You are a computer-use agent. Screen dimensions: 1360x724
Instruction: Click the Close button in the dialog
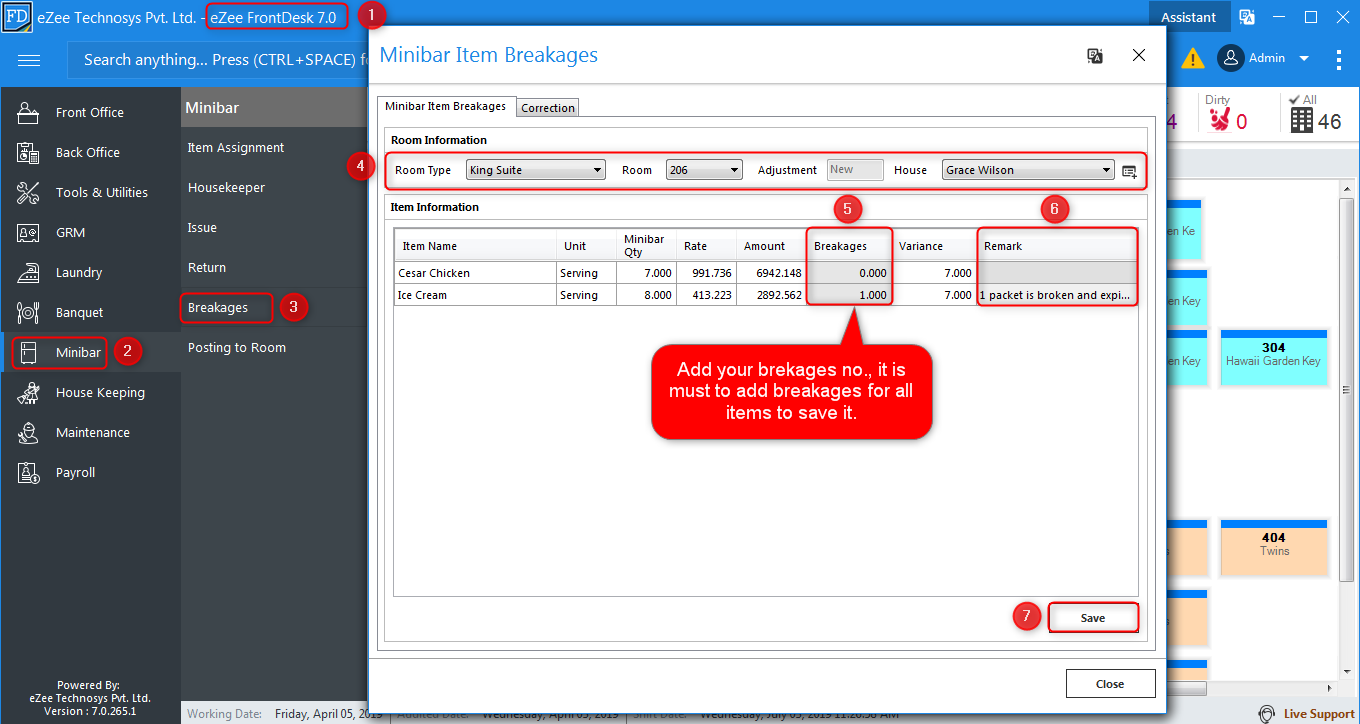[x=1110, y=684]
